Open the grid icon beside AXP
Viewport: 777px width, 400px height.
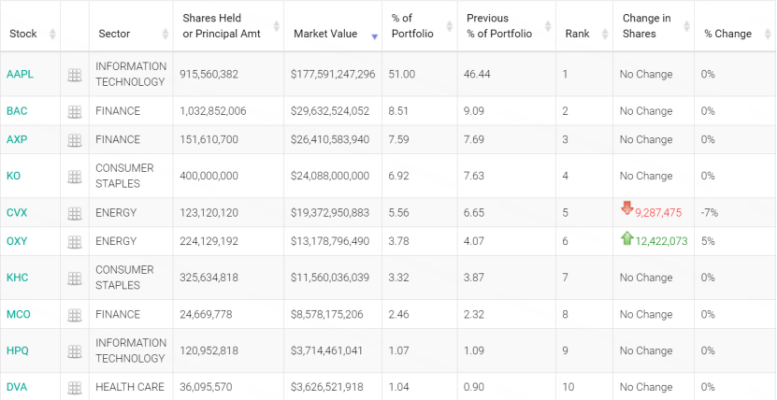pos(74,140)
